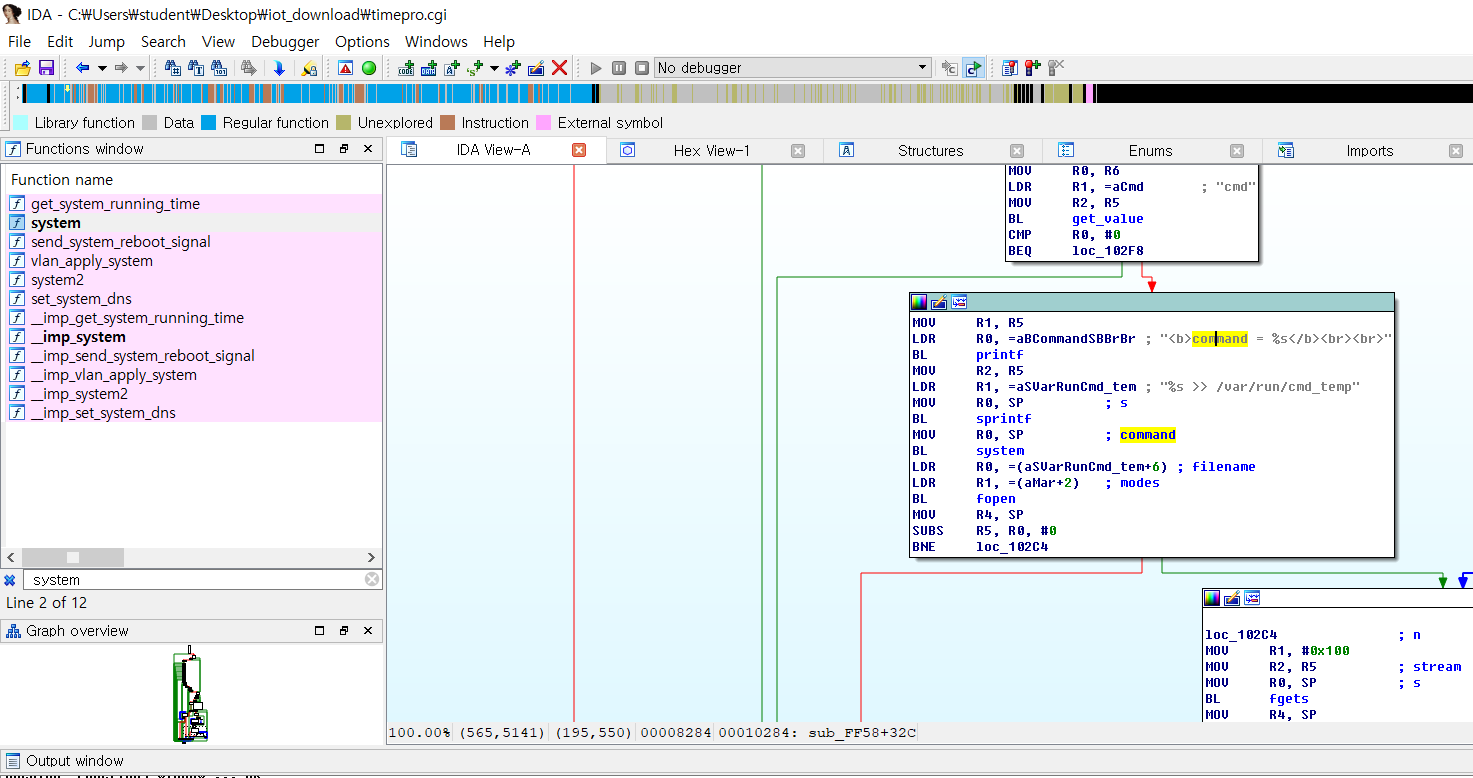This screenshot has width=1473, height=778.
Task: Click the blue down arrow jump icon
Action: [x=279, y=68]
